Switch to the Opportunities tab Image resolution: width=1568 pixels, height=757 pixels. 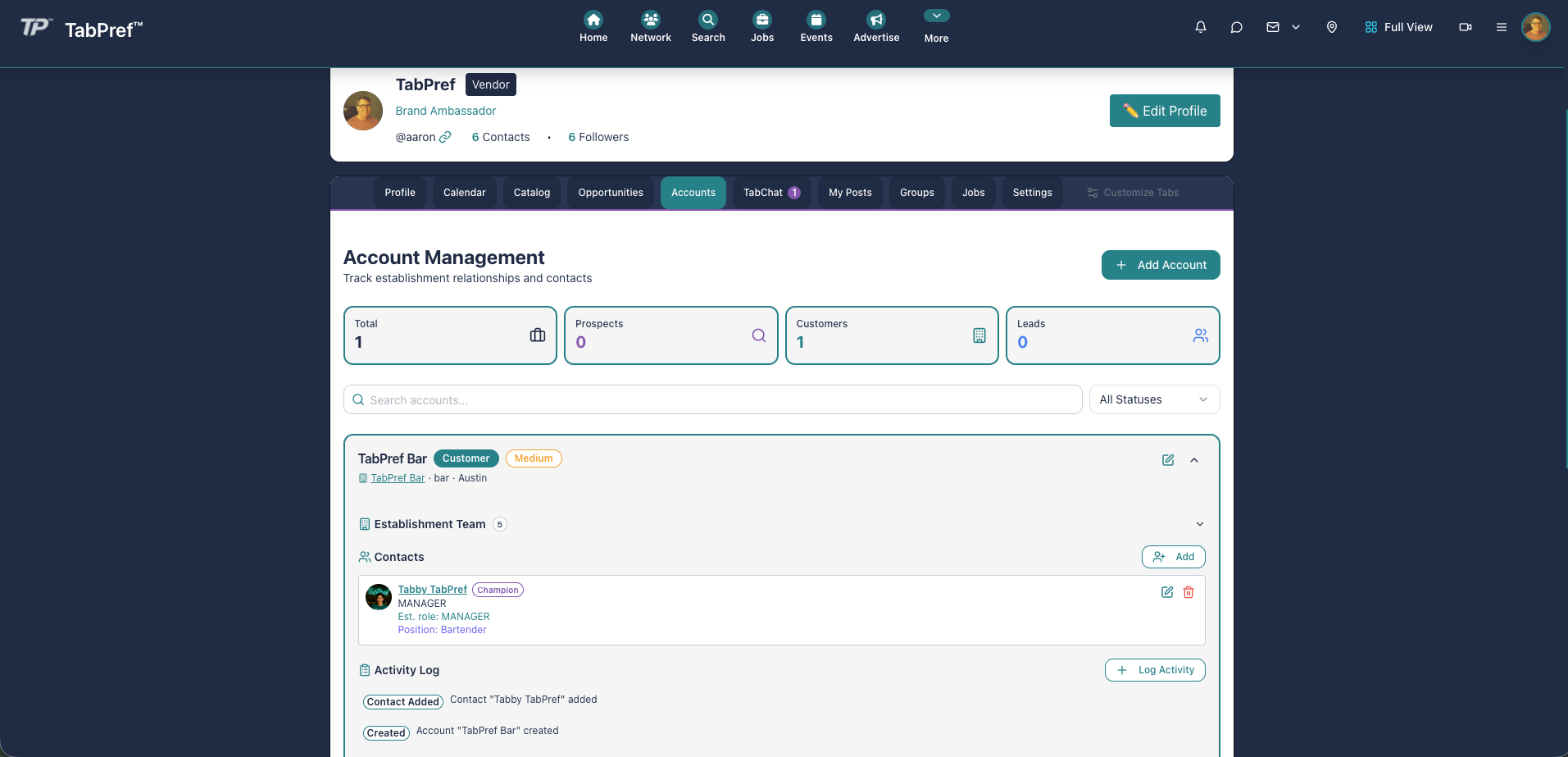click(611, 193)
